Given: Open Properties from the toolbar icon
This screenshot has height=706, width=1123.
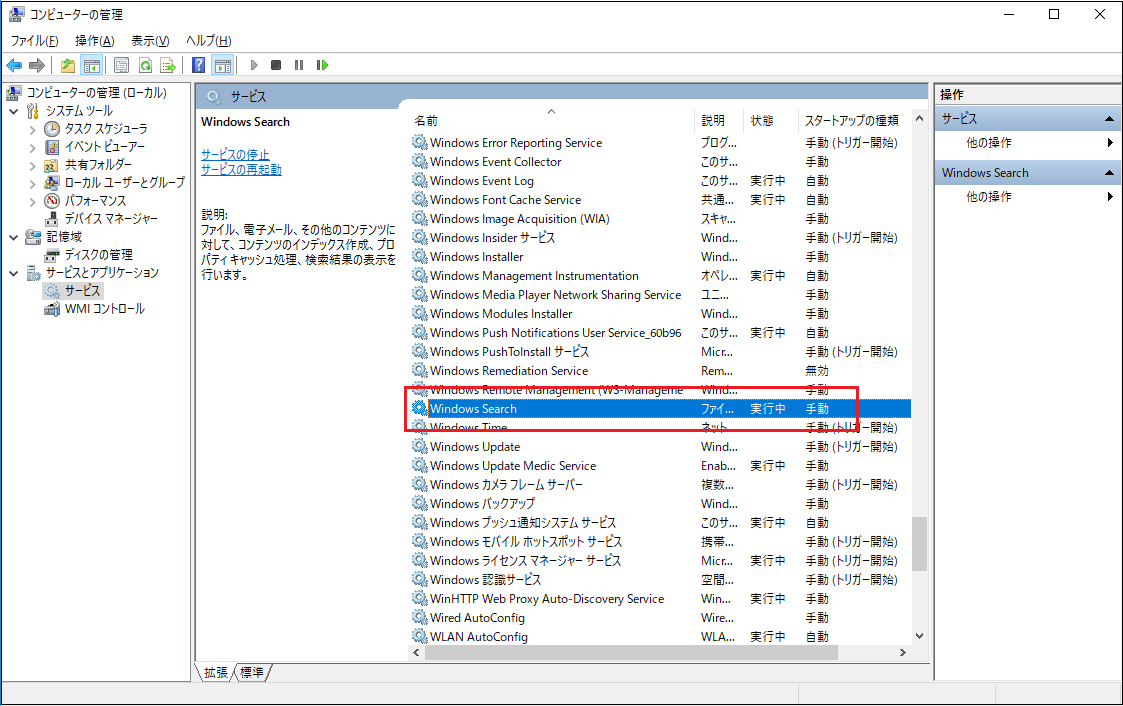Looking at the screenshot, I should pos(122,66).
